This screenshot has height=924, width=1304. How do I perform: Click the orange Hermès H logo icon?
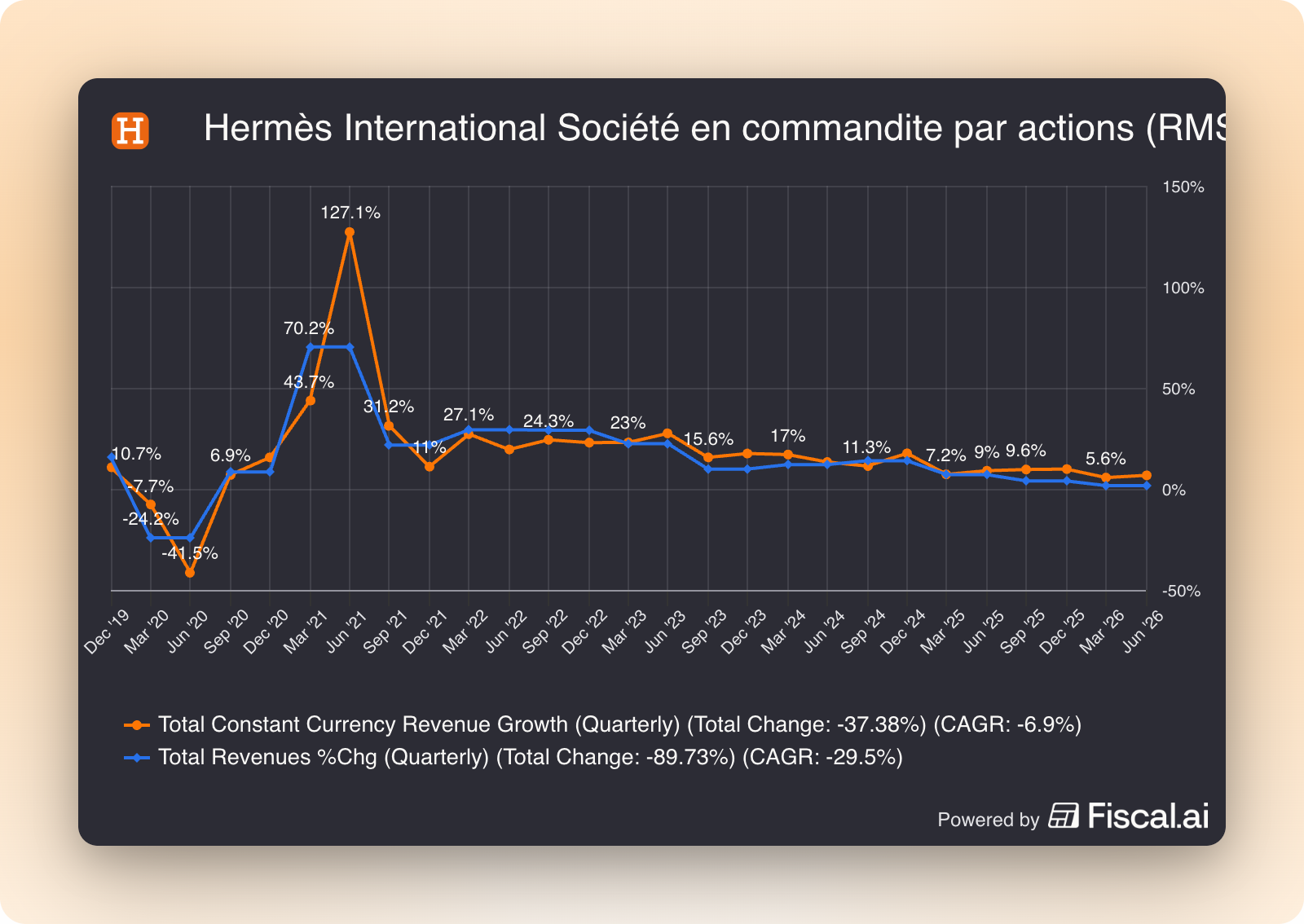[130, 130]
